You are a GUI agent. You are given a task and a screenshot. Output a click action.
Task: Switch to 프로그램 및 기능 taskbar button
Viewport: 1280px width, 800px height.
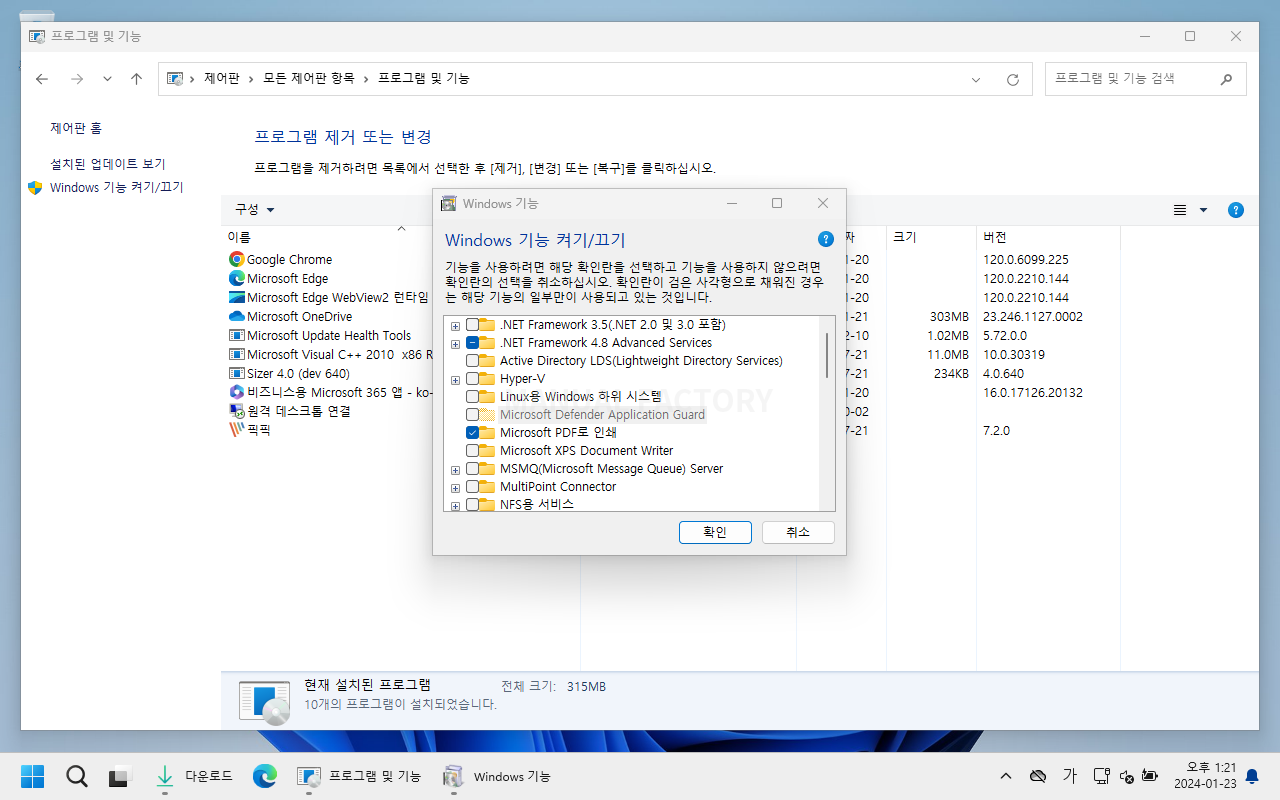360,776
